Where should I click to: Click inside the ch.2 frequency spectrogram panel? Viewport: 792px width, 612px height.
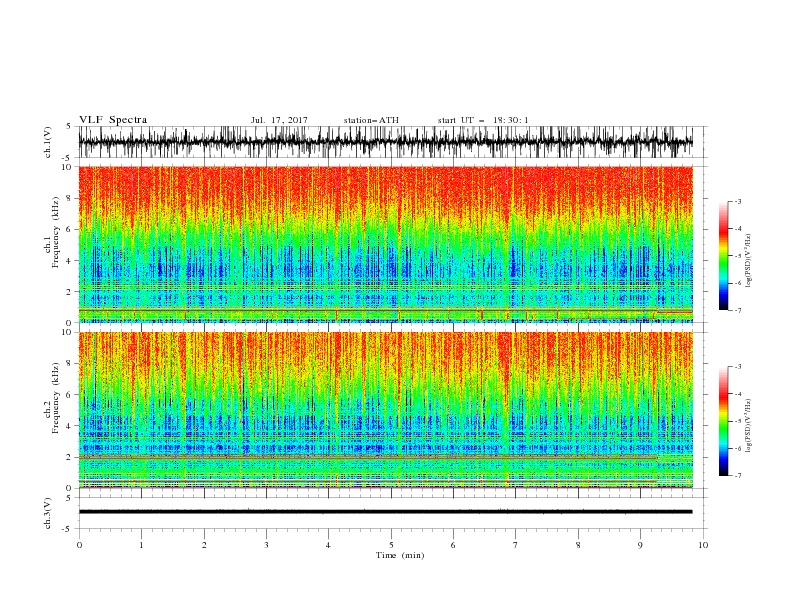(x=385, y=410)
